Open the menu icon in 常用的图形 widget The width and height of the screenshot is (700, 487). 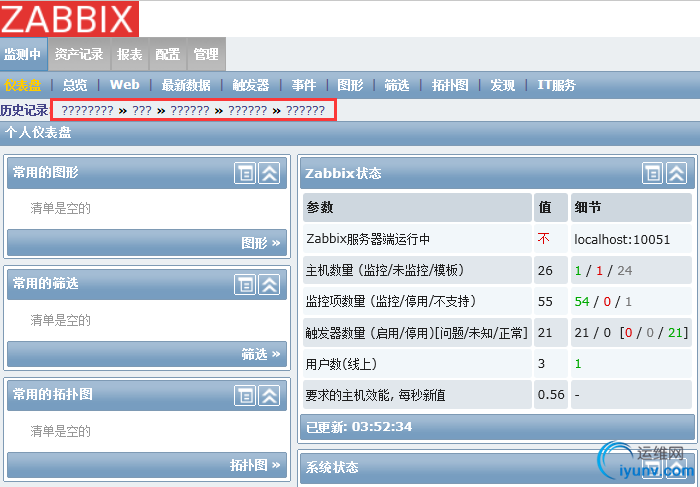[x=245, y=173]
